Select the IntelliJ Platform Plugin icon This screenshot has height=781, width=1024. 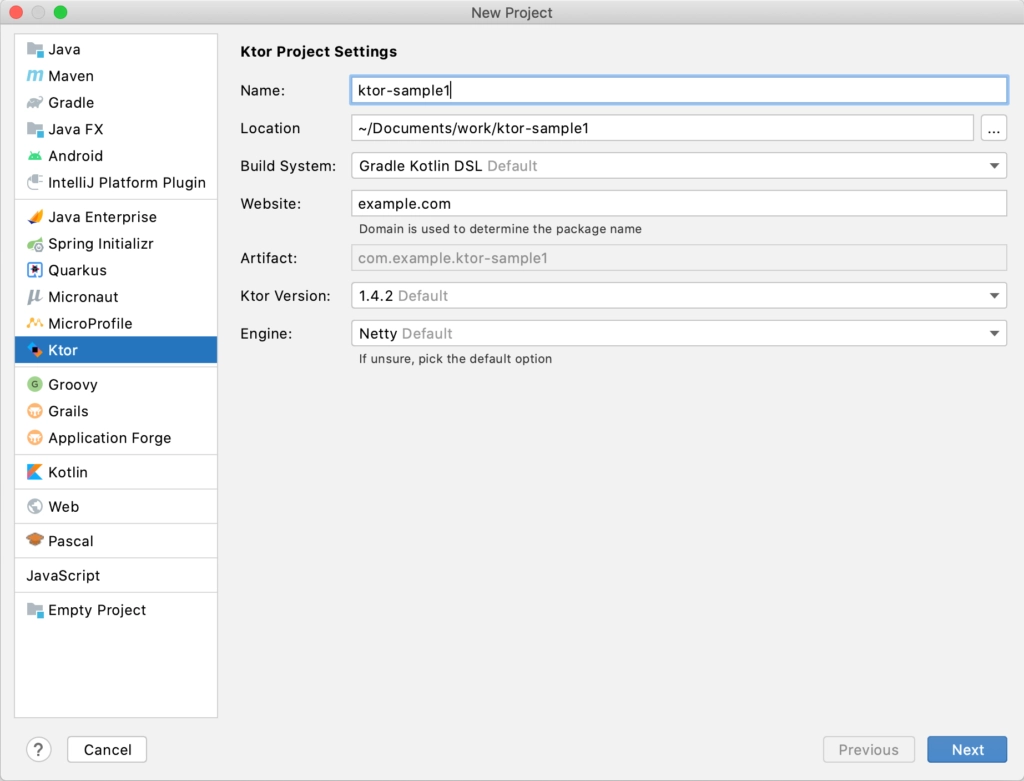35,182
